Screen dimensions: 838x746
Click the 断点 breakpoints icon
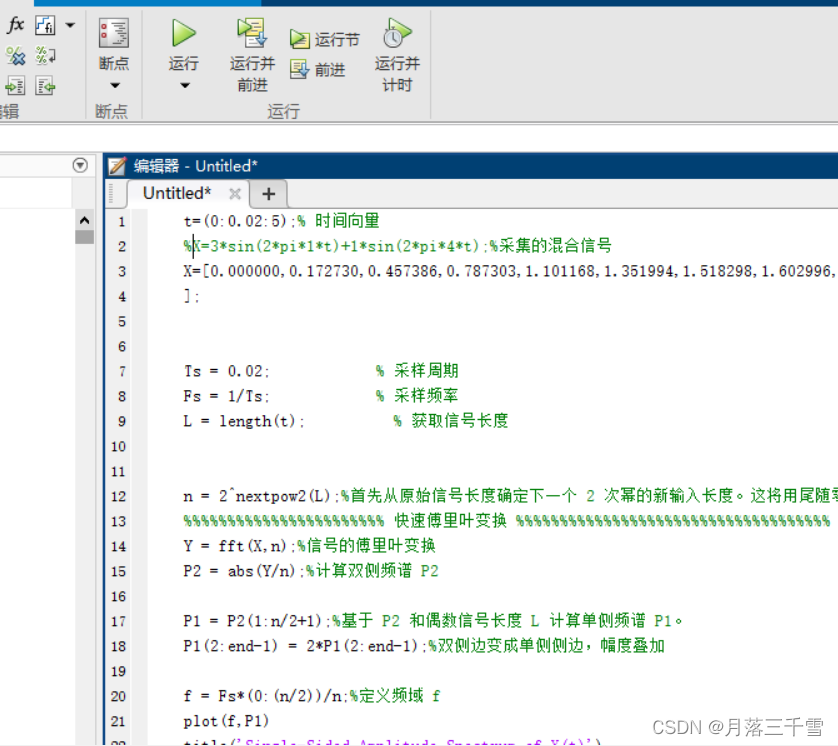click(114, 33)
